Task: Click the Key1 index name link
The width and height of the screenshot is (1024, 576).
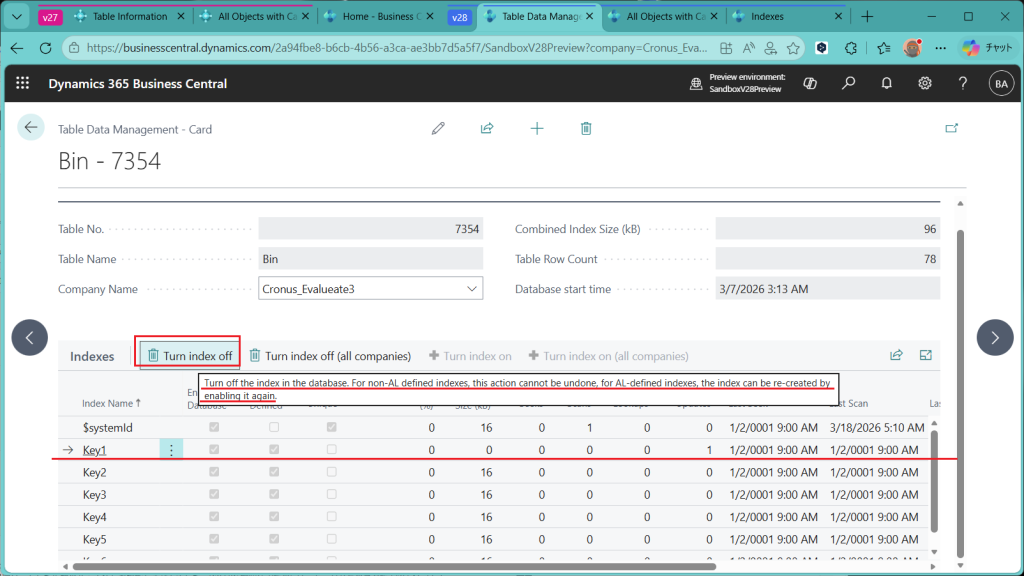Action: tap(94, 450)
